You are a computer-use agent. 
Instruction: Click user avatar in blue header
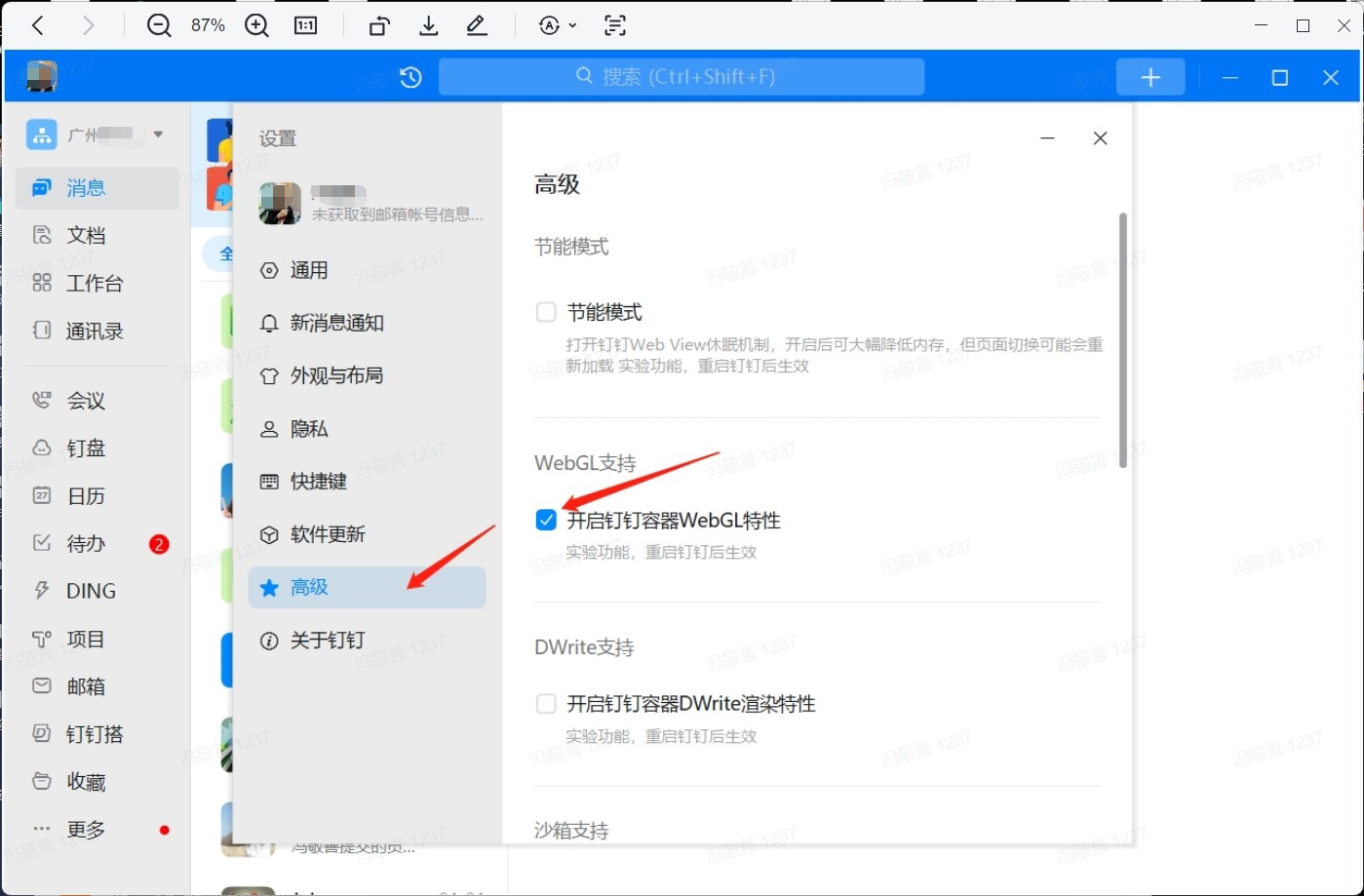coord(42,76)
